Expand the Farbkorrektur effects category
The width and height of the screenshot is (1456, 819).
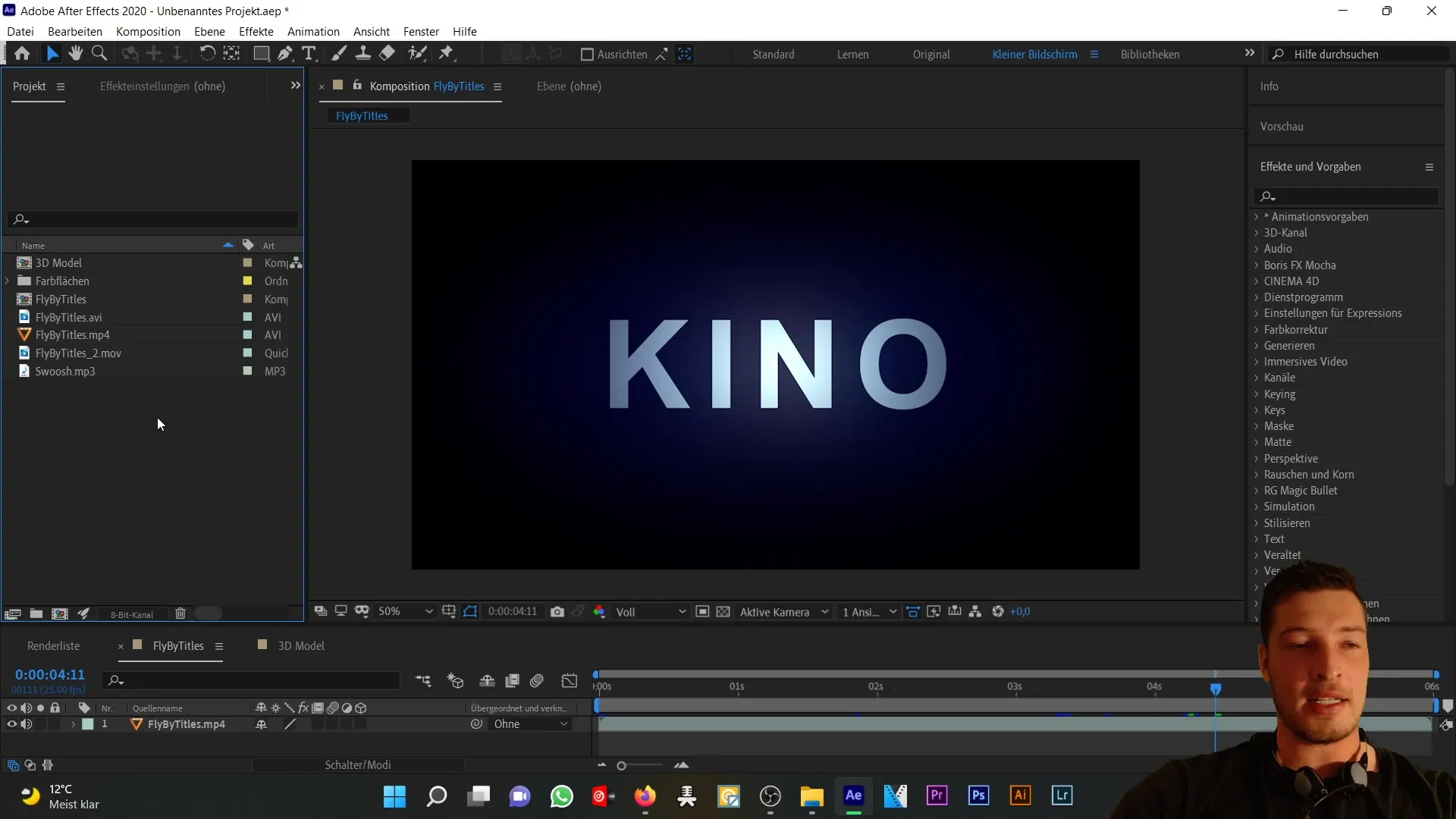point(1256,330)
